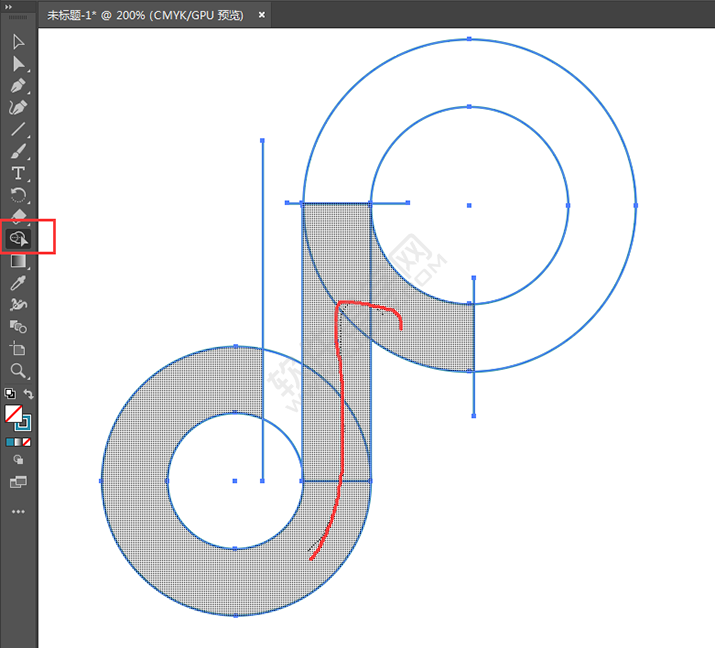This screenshot has width=715, height=648.
Task: Reset to default fill and stroke
Action: (10, 394)
